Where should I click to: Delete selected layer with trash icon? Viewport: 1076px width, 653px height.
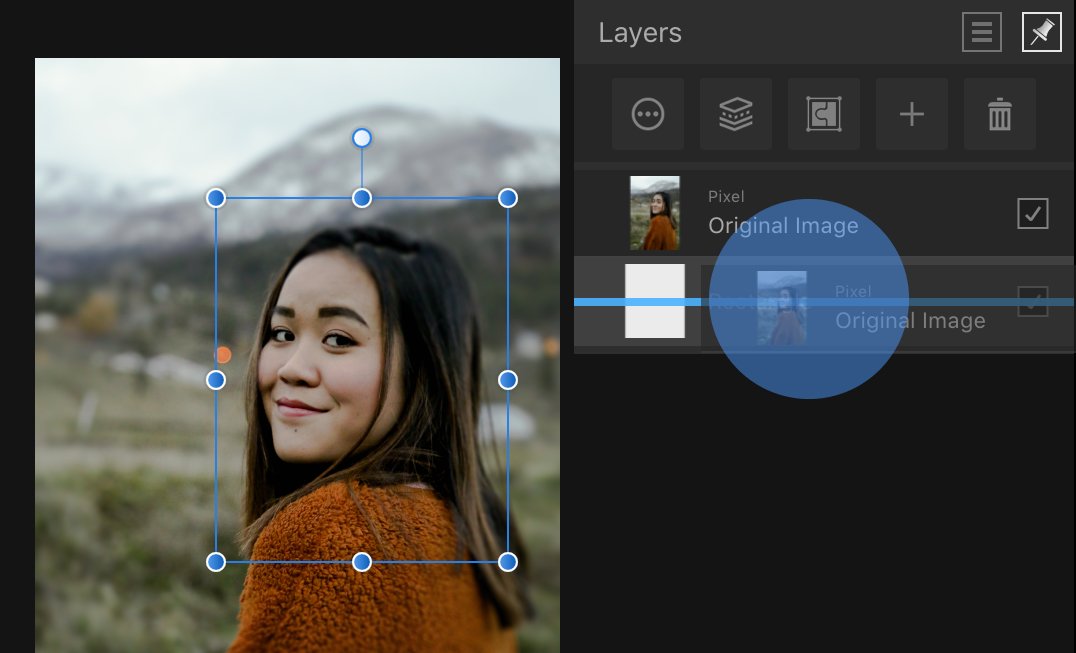1000,114
